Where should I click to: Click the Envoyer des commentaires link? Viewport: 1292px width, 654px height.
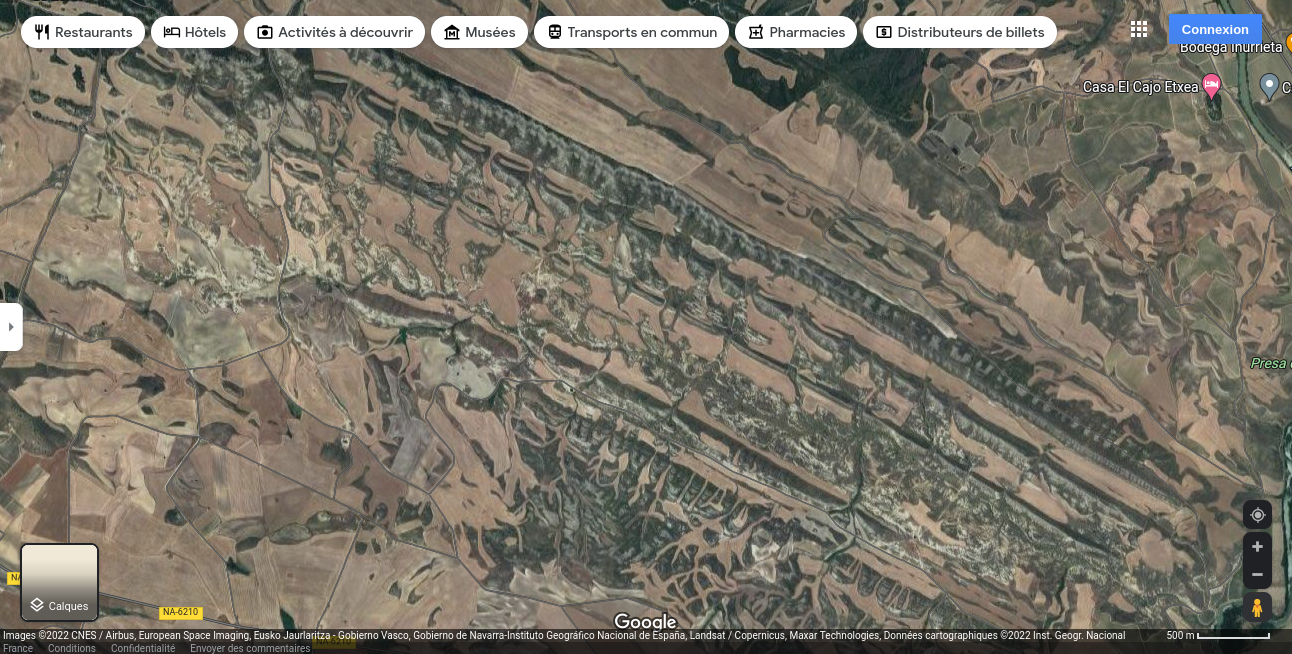pyautogui.click(x=250, y=648)
